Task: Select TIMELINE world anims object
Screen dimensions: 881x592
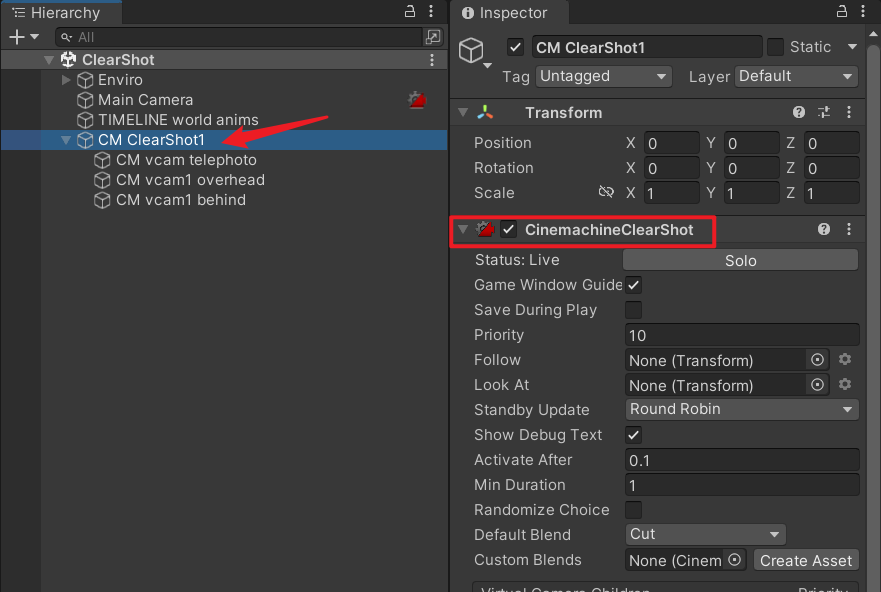Action: coord(178,120)
